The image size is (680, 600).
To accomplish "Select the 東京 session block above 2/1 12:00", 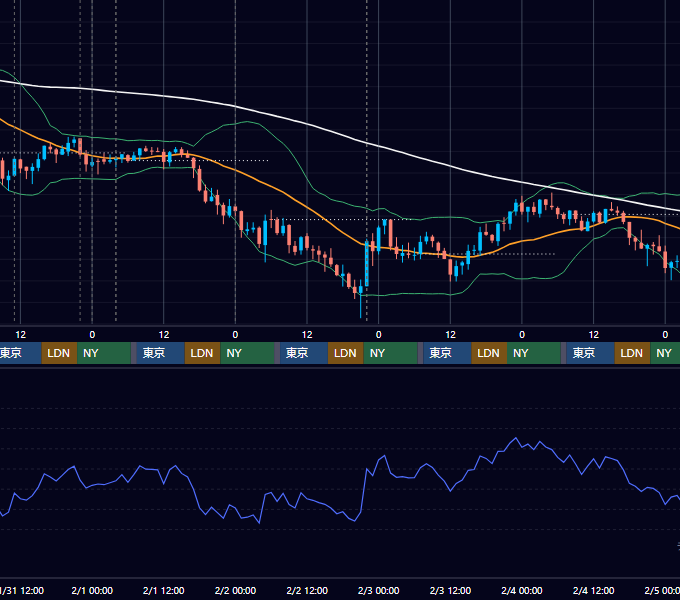I will coord(160,353).
